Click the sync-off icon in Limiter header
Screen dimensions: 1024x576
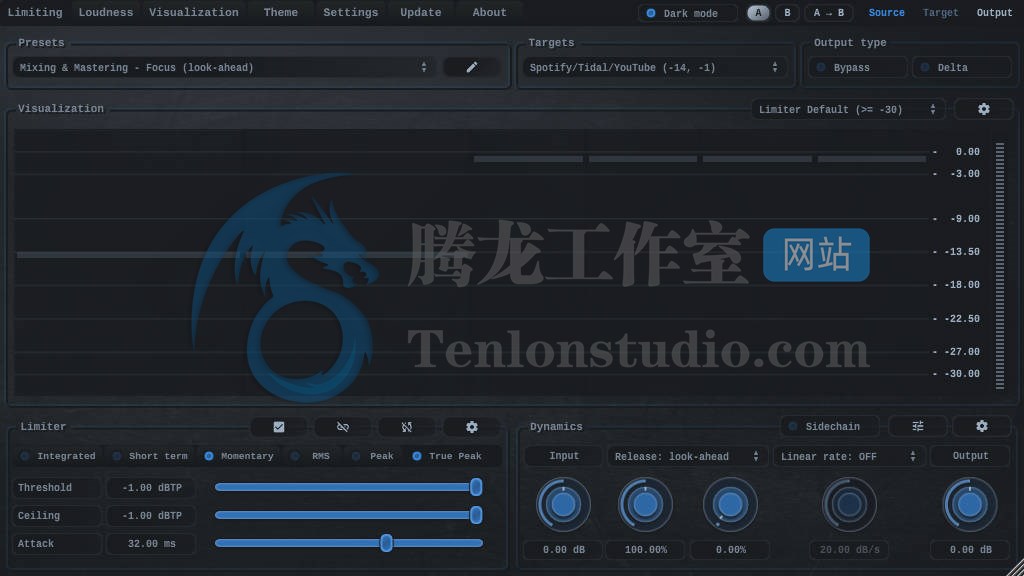(x=407, y=427)
